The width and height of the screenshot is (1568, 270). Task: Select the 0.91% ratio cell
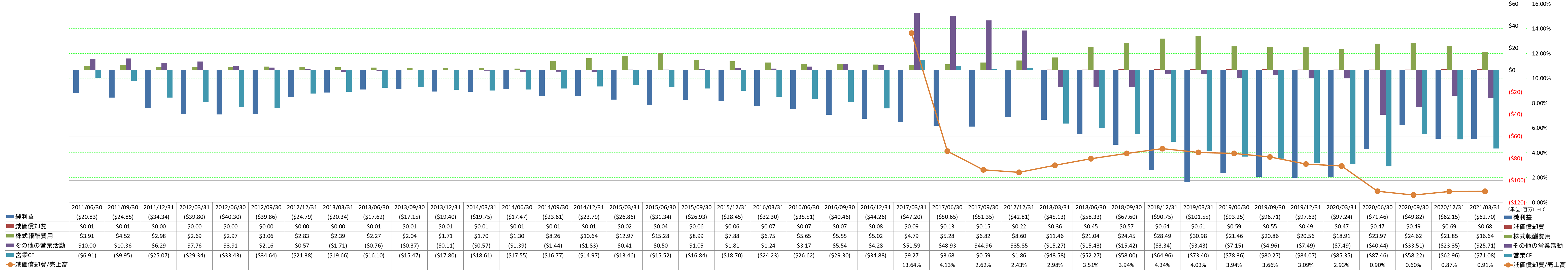[1485, 265]
